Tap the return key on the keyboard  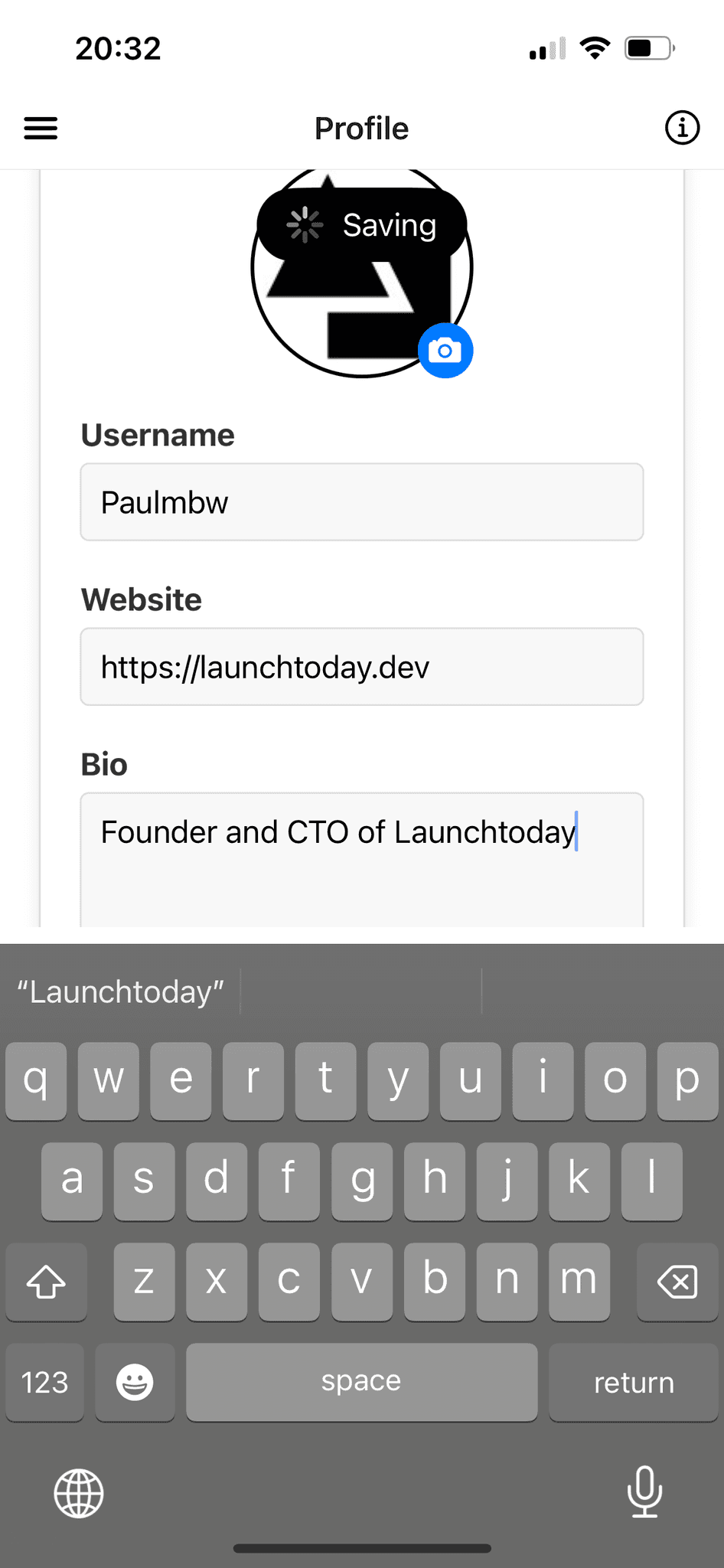[x=634, y=1383]
